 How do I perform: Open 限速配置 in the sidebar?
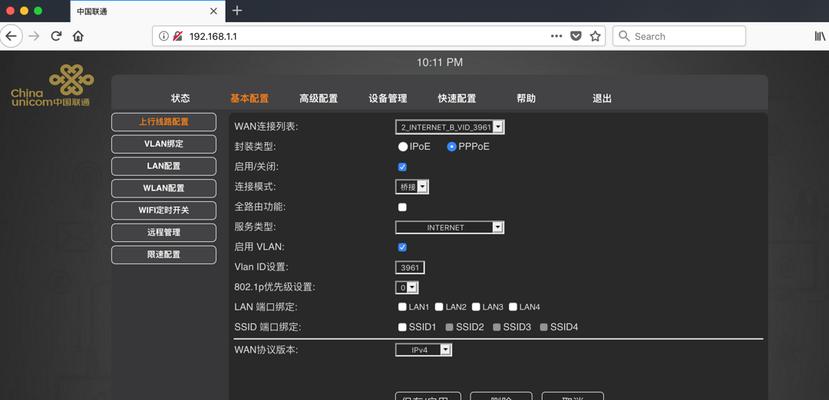point(164,255)
